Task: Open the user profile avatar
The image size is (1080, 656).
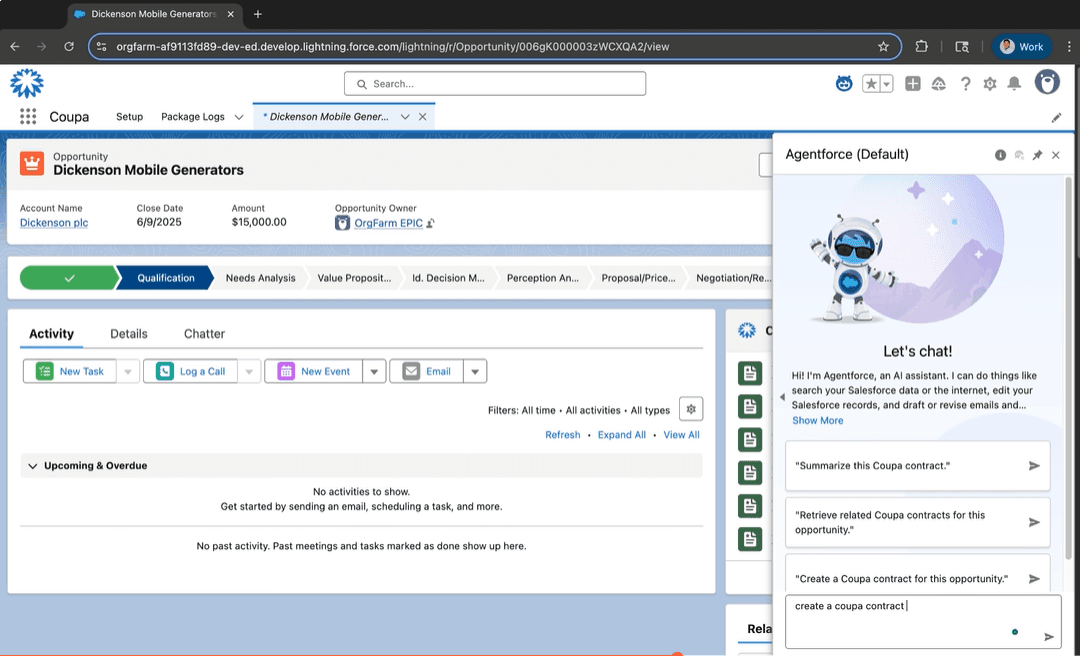Action: coord(1047,83)
